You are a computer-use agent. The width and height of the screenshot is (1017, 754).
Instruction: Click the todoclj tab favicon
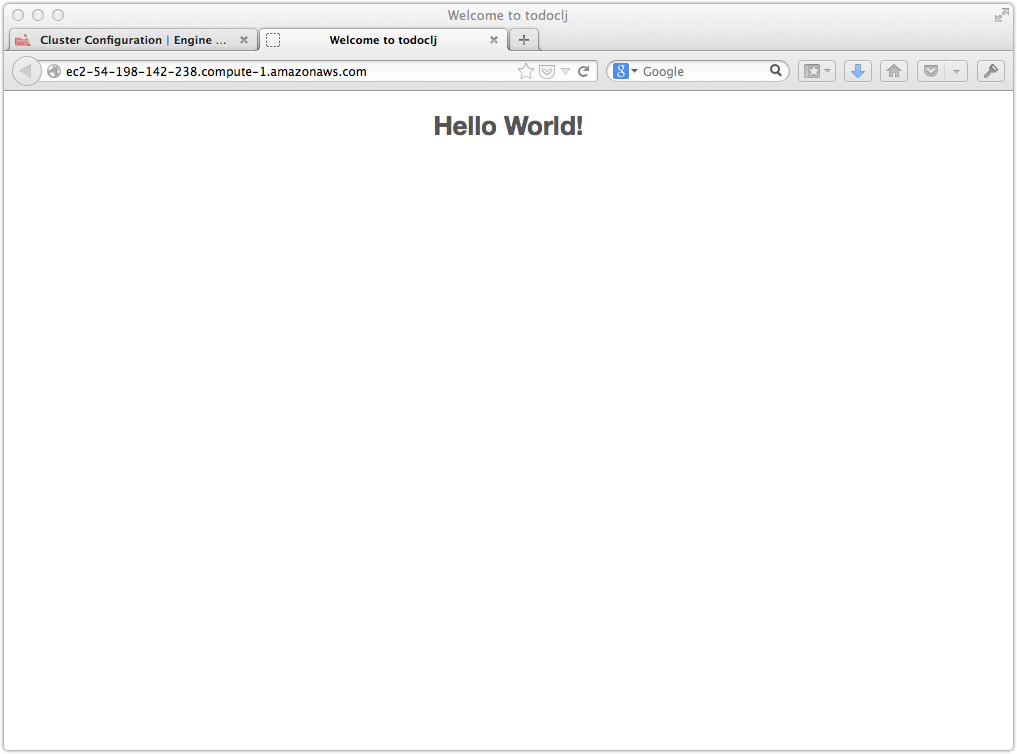pos(273,40)
